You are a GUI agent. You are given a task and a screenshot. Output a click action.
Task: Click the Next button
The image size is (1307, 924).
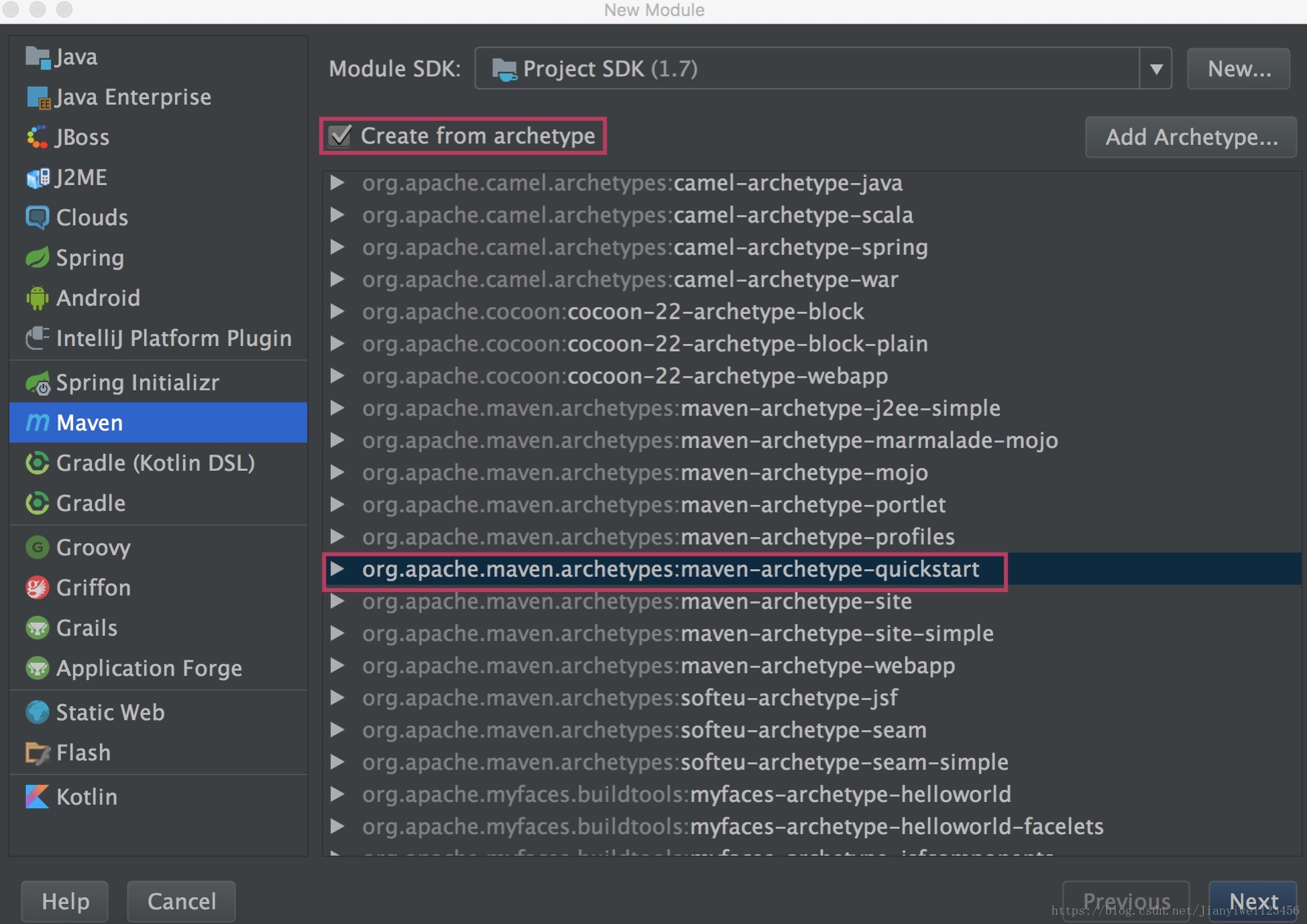pos(1253,902)
